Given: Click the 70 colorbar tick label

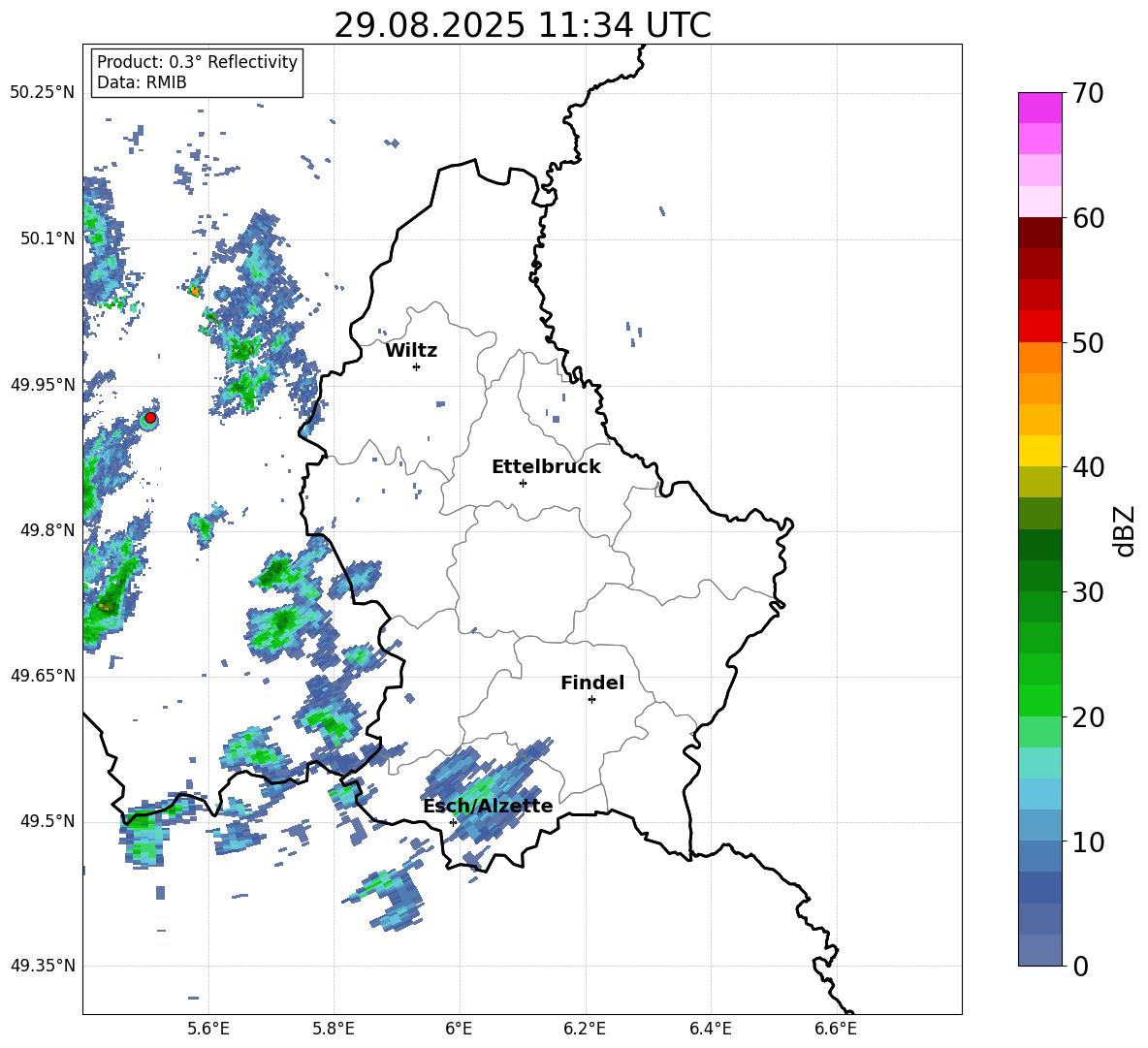Looking at the screenshot, I should click(x=1088, y=94).
